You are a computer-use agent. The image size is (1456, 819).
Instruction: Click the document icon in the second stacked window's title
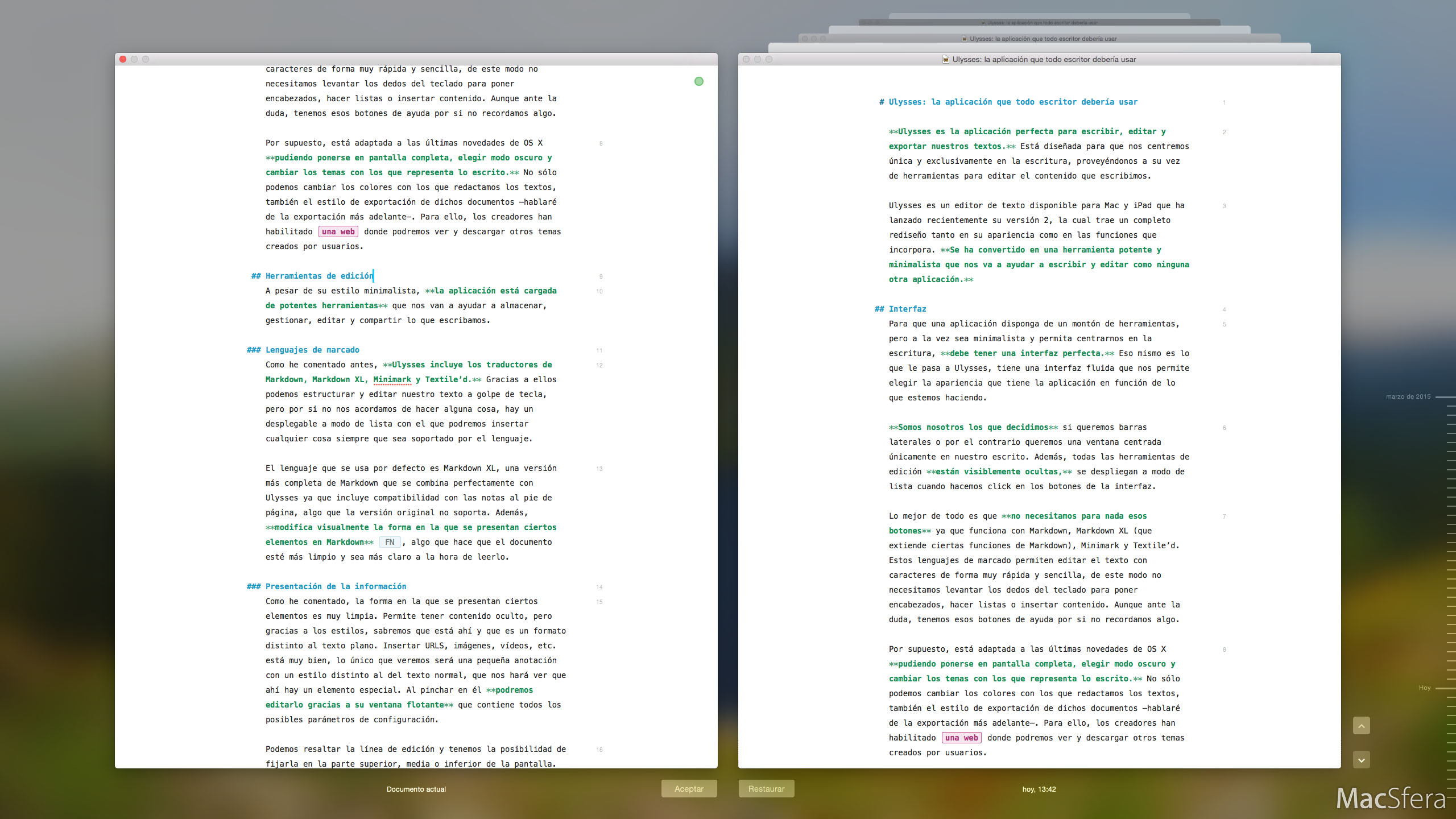pyautogui.click(x=965, y=39)
